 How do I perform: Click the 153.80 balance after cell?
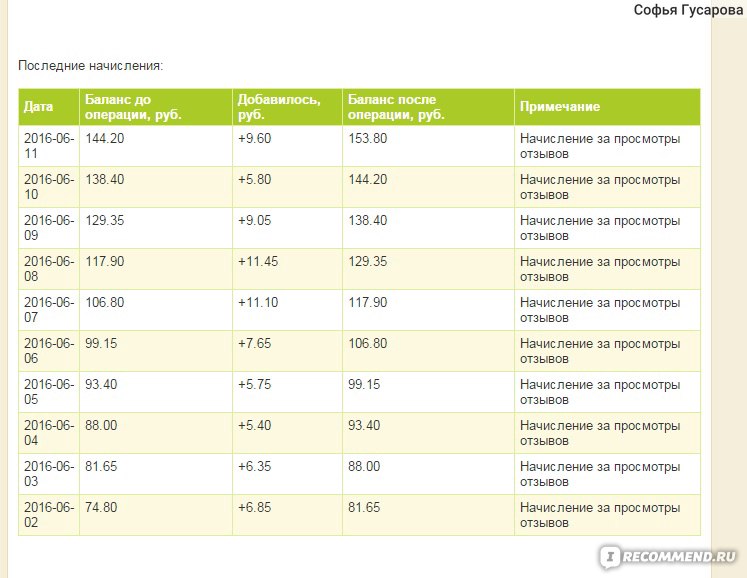click(x=428, y=146)
